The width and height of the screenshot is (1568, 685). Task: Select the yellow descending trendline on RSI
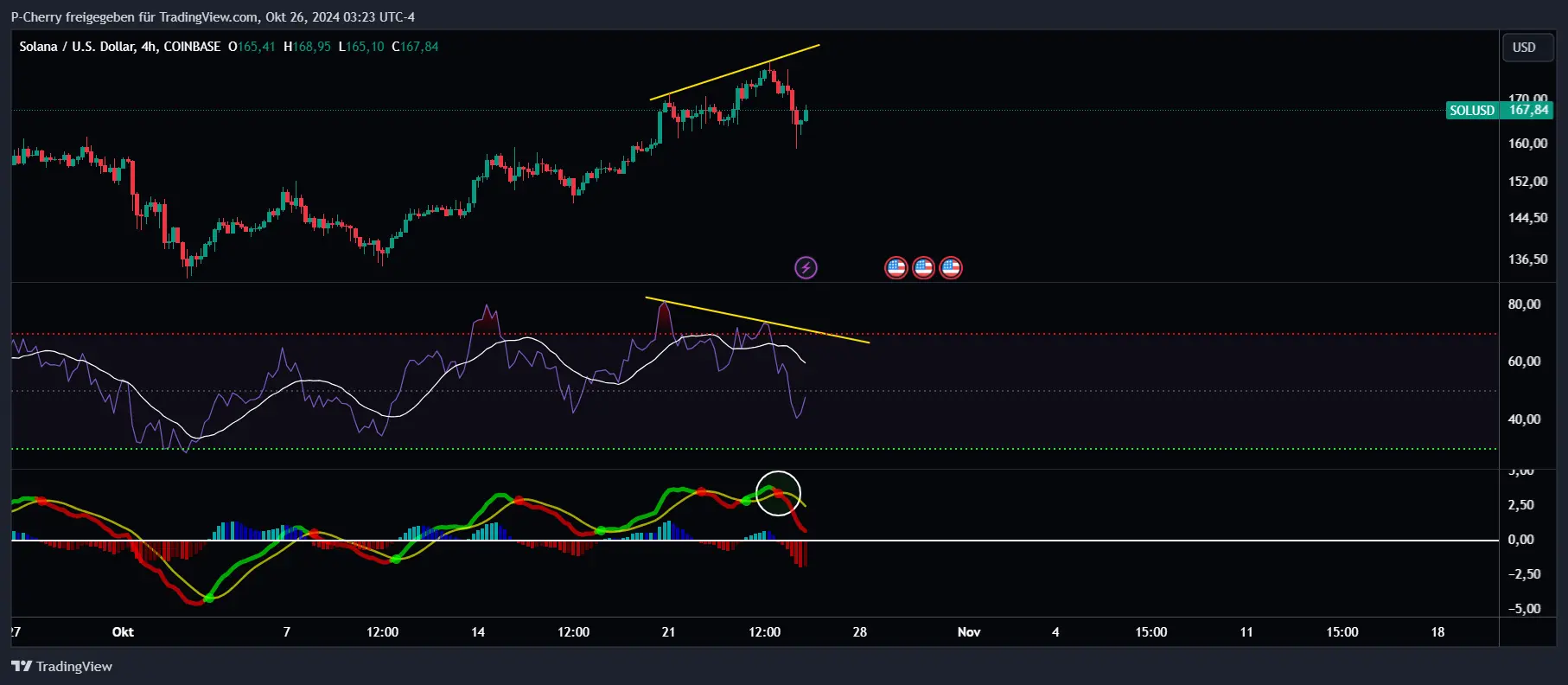pyautogui.click(x=757, y=320)
